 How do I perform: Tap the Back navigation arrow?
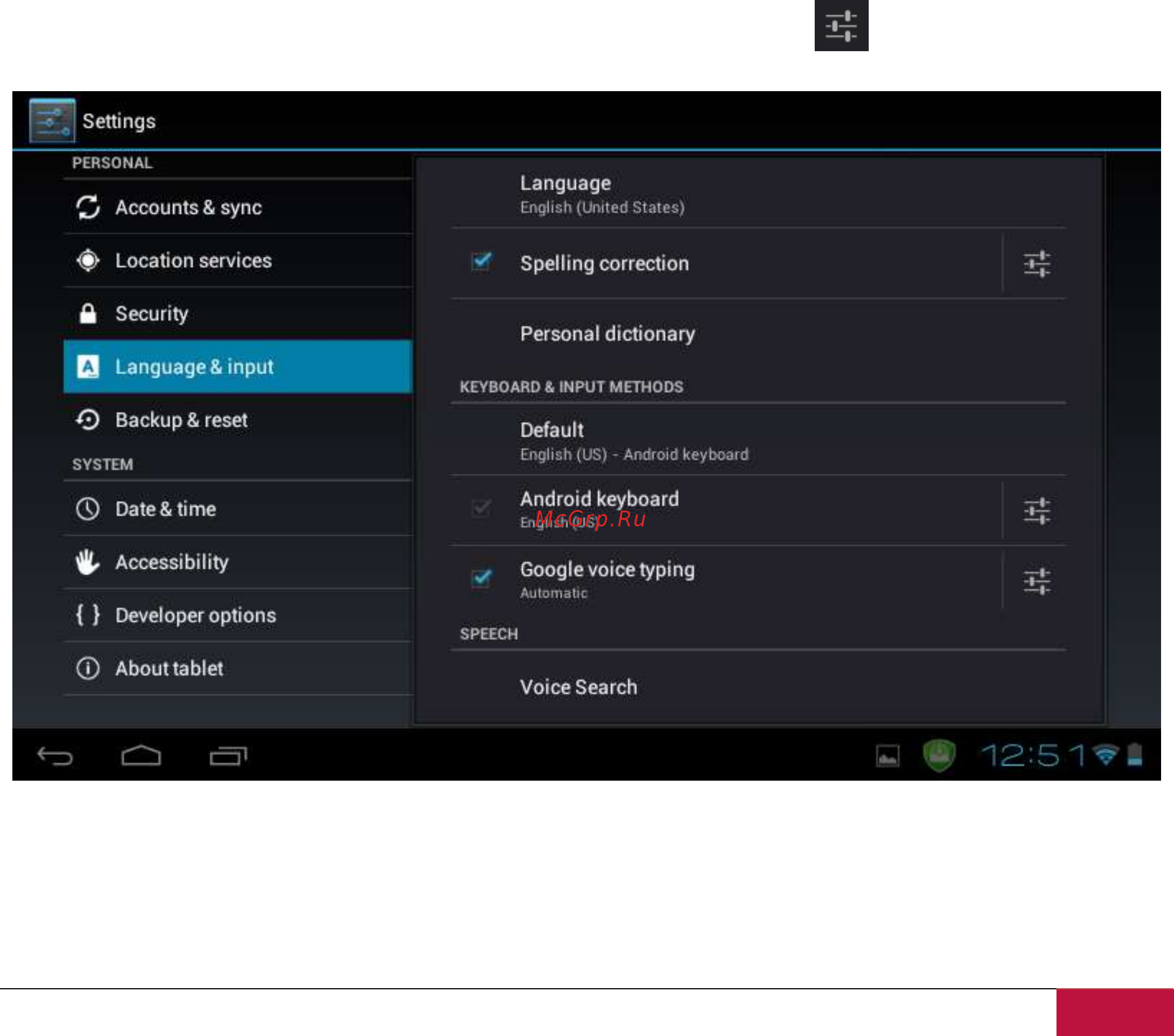tap(55, 756)
